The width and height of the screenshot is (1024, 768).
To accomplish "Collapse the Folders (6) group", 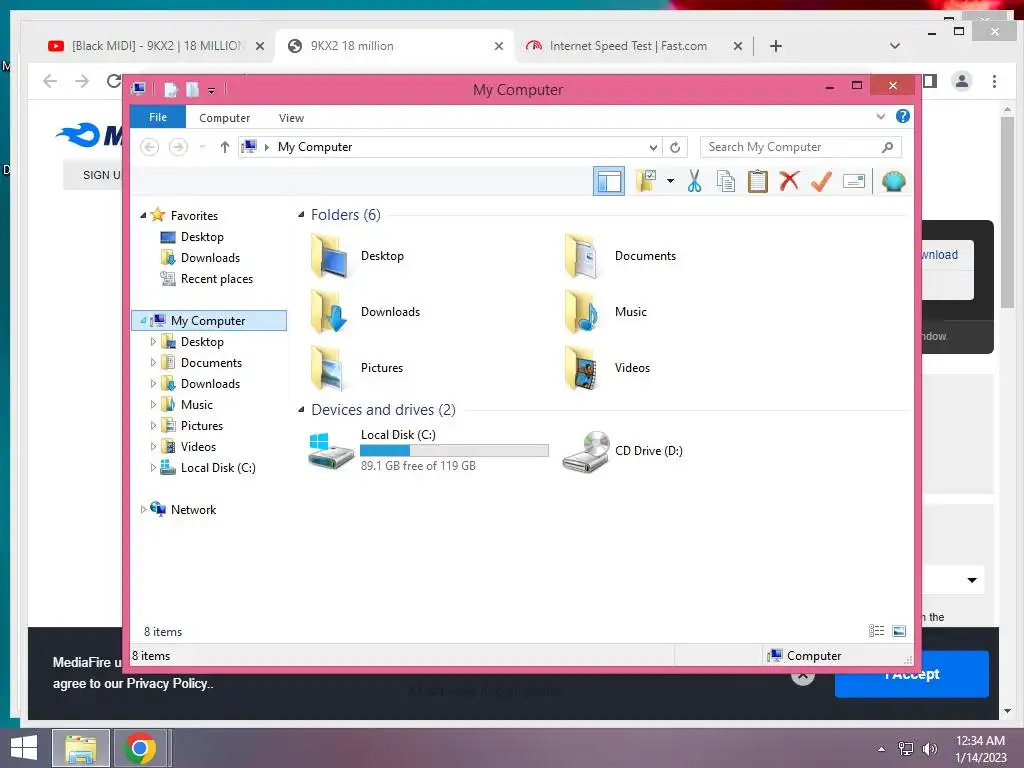I will tap(301, 215).
